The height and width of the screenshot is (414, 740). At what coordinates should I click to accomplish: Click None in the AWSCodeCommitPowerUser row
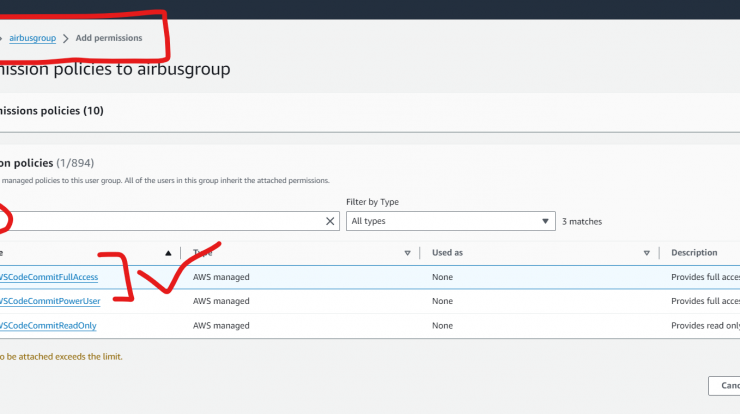pos(442,301)
